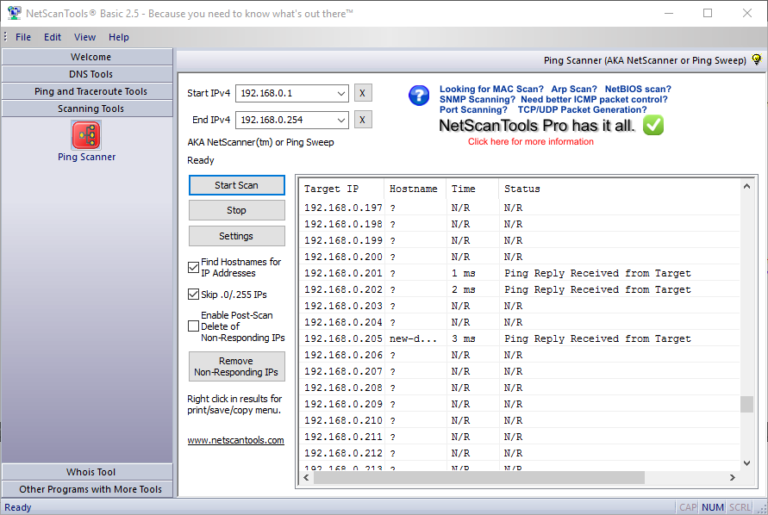Open the View menu

point(85,37)
